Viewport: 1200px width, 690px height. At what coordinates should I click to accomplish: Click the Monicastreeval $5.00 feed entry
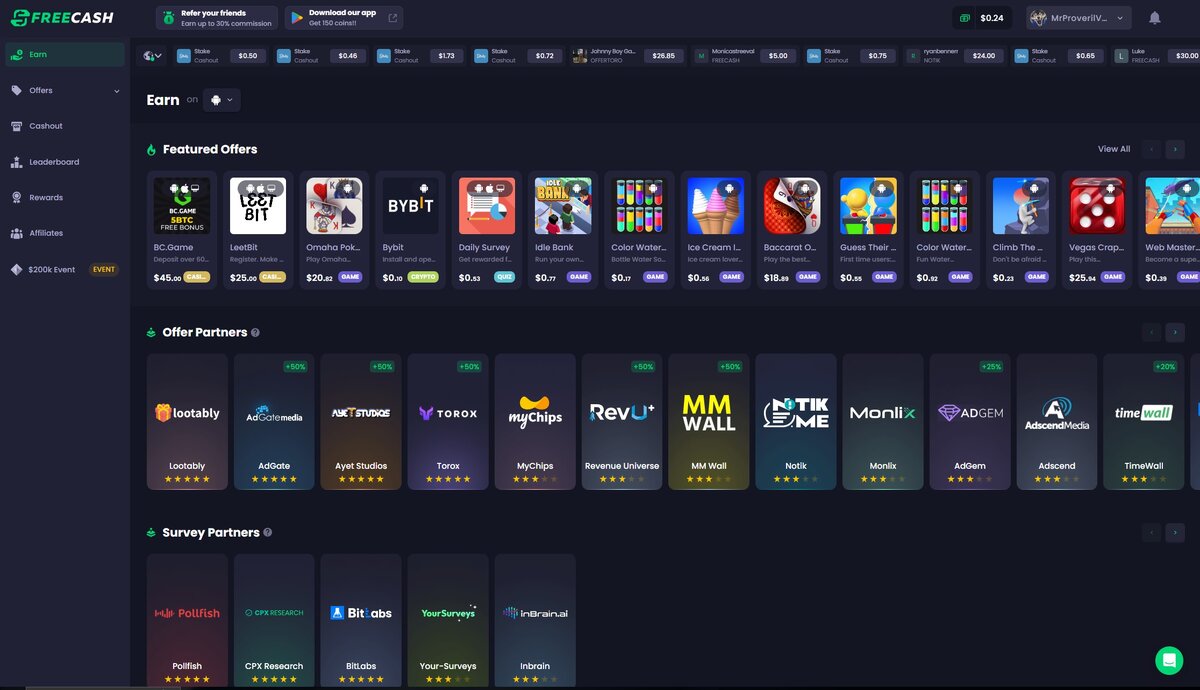pyautogui.click(x=746, y=56)
